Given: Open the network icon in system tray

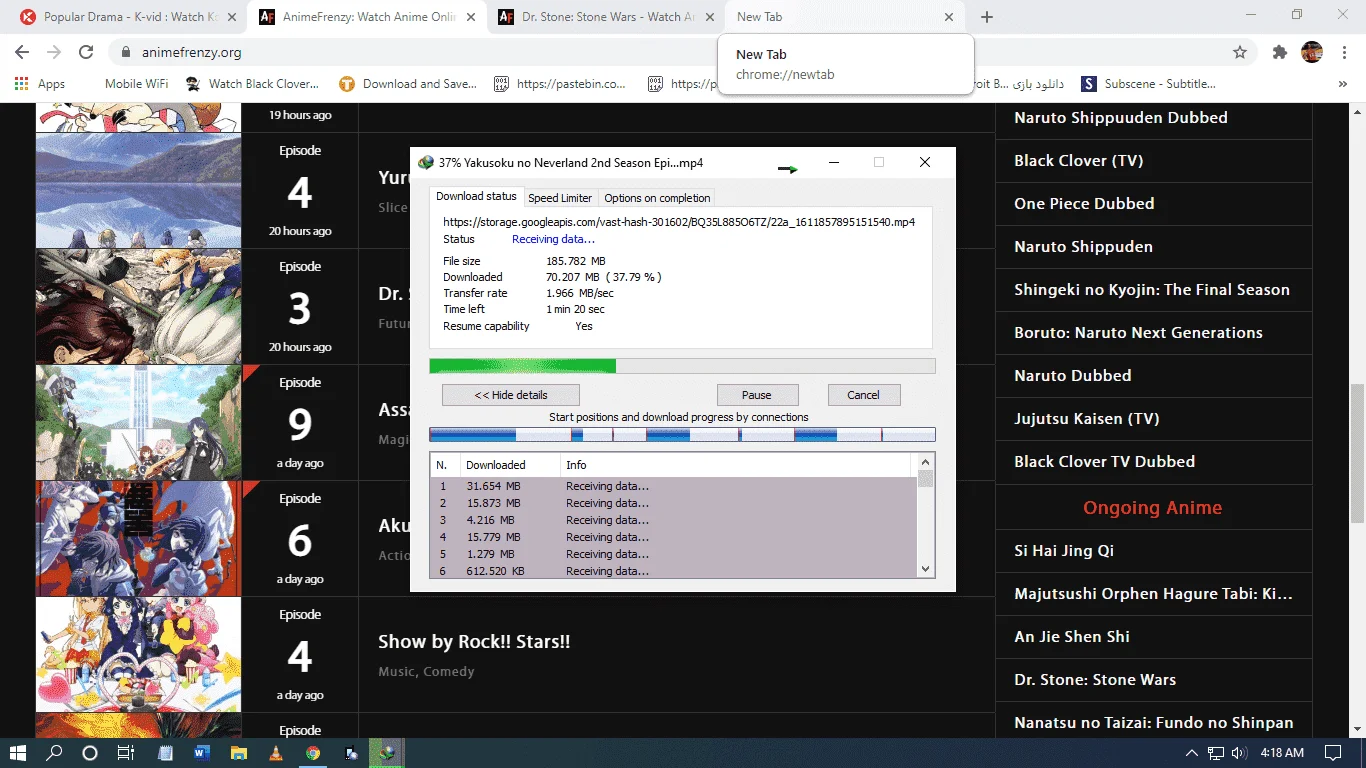Looking at the screenshot, I should click(1216, 753).
